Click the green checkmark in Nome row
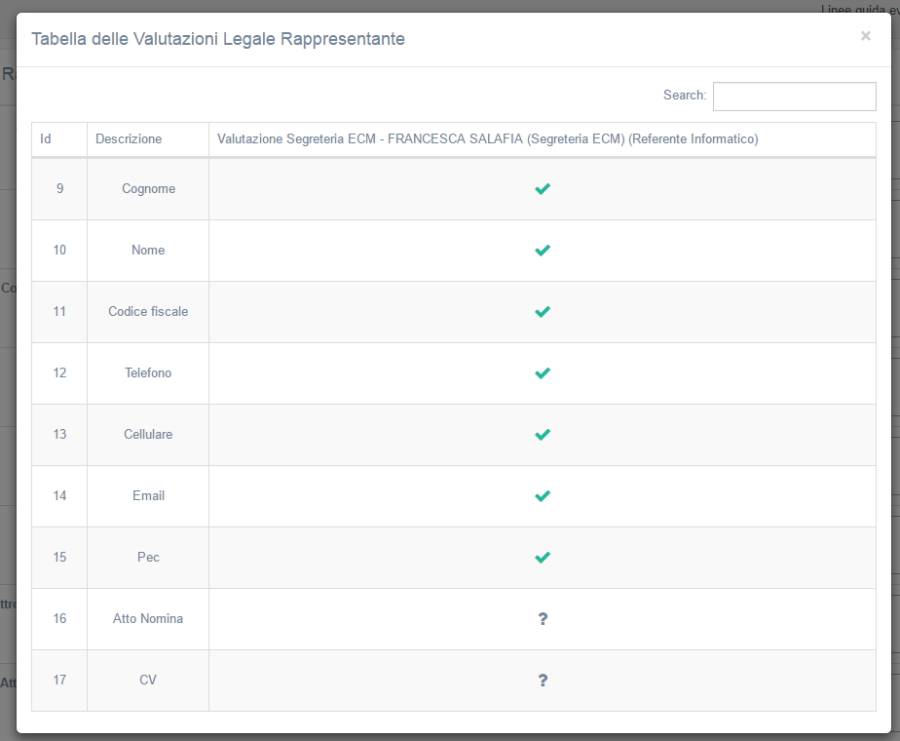 pyautogui.click(x=542, y=250)
